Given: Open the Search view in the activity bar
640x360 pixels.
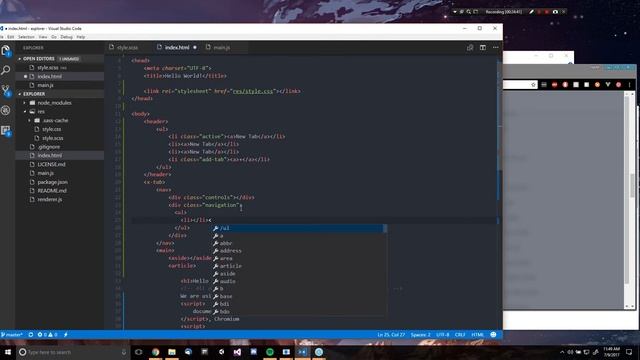Looking at the screenshot, I should (6, 70).
